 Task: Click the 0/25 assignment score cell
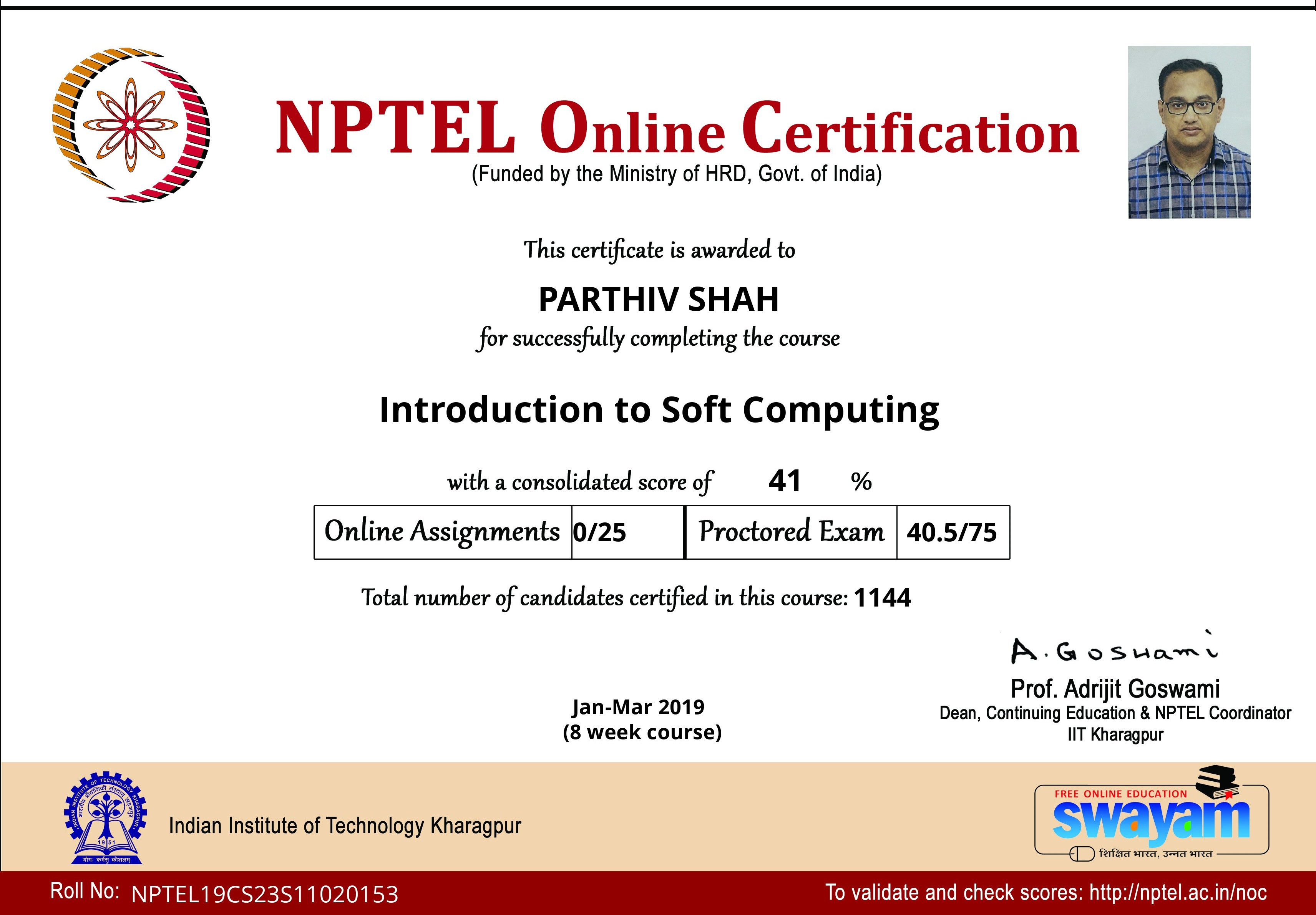pyautogui.click(x=628, y=532)
